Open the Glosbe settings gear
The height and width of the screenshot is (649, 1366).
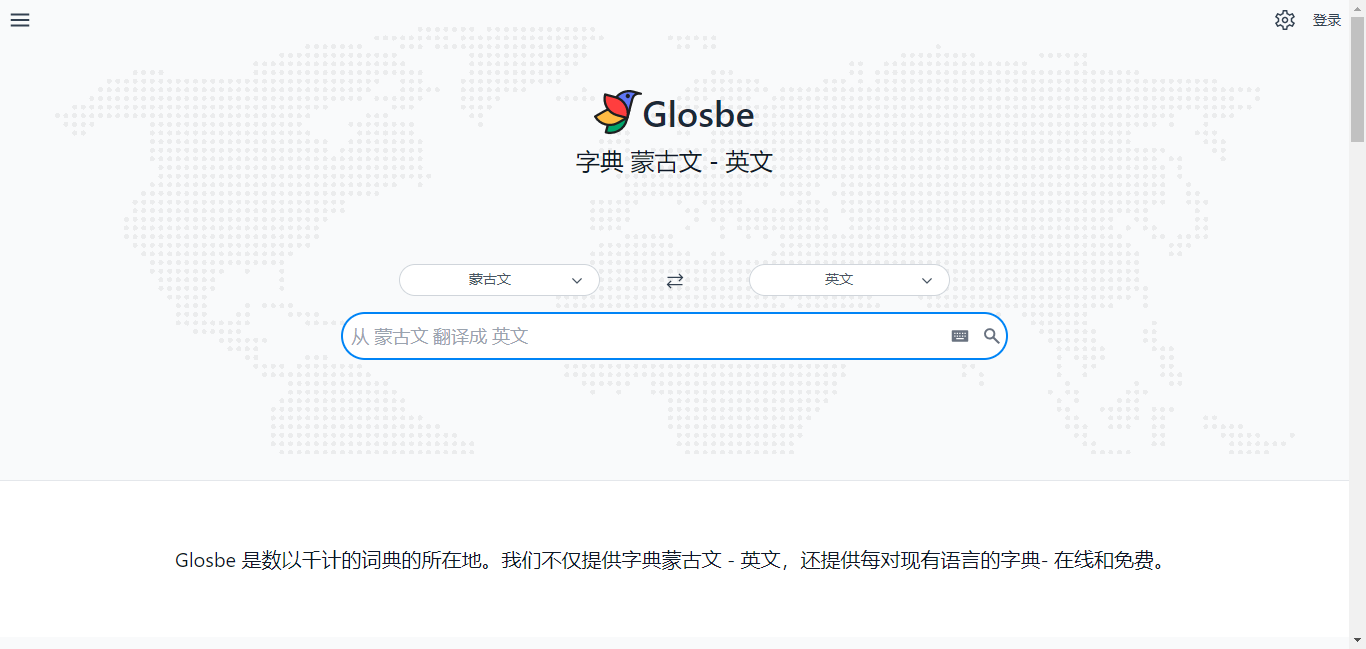(1285, 19)
